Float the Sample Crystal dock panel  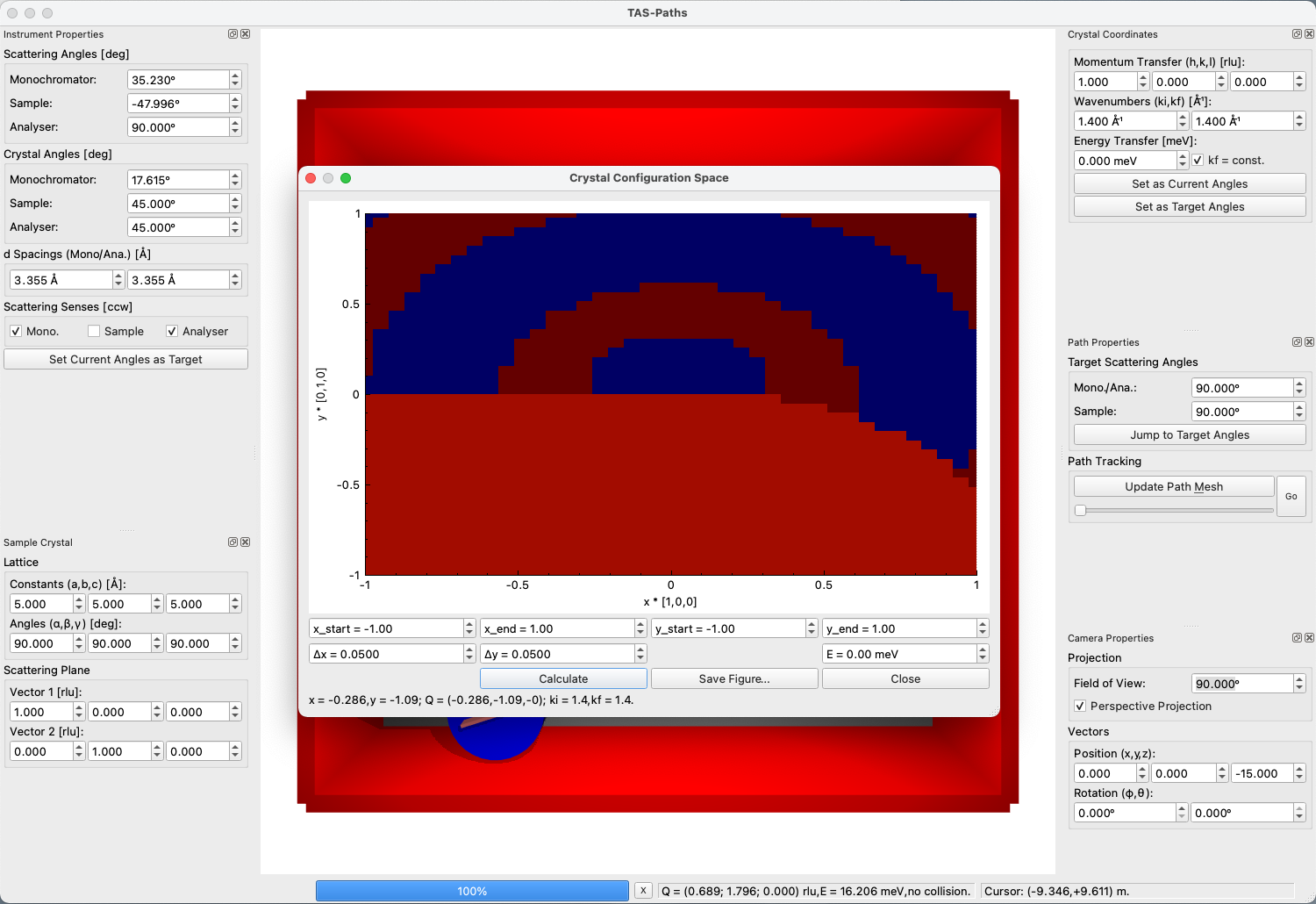(232, 542)
